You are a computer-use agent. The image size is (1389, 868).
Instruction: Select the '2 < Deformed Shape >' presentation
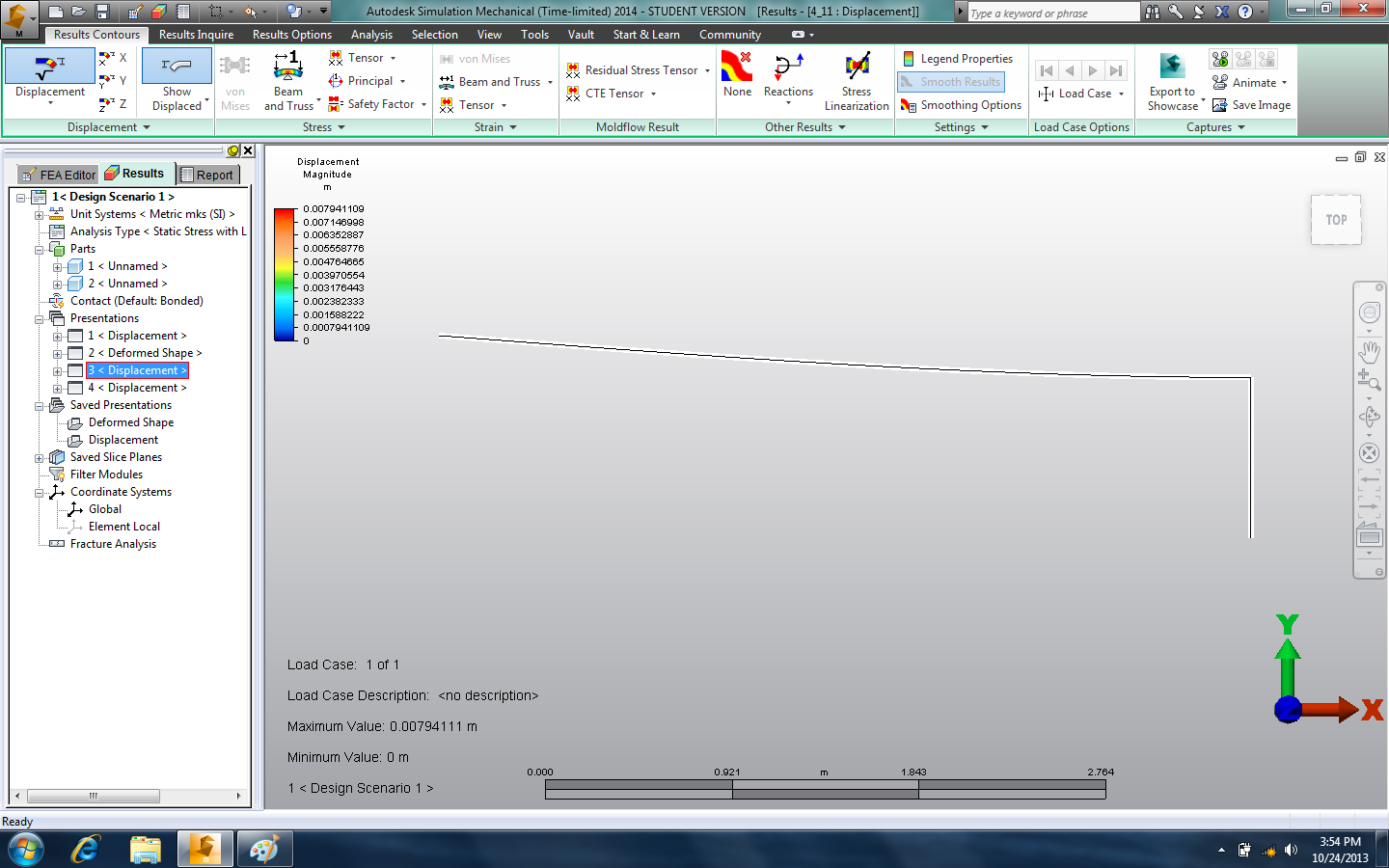coord(145,353)
